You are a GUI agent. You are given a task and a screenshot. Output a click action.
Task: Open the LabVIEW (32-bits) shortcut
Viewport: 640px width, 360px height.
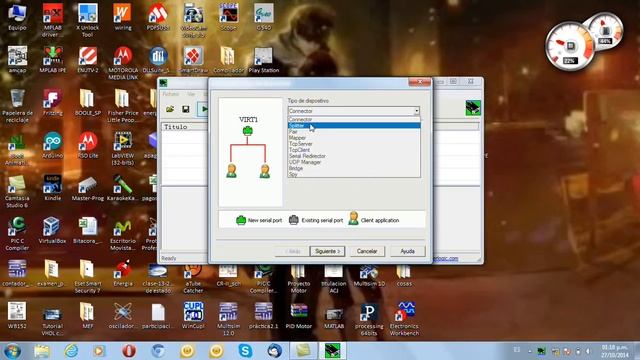click(x=123, y=149)
